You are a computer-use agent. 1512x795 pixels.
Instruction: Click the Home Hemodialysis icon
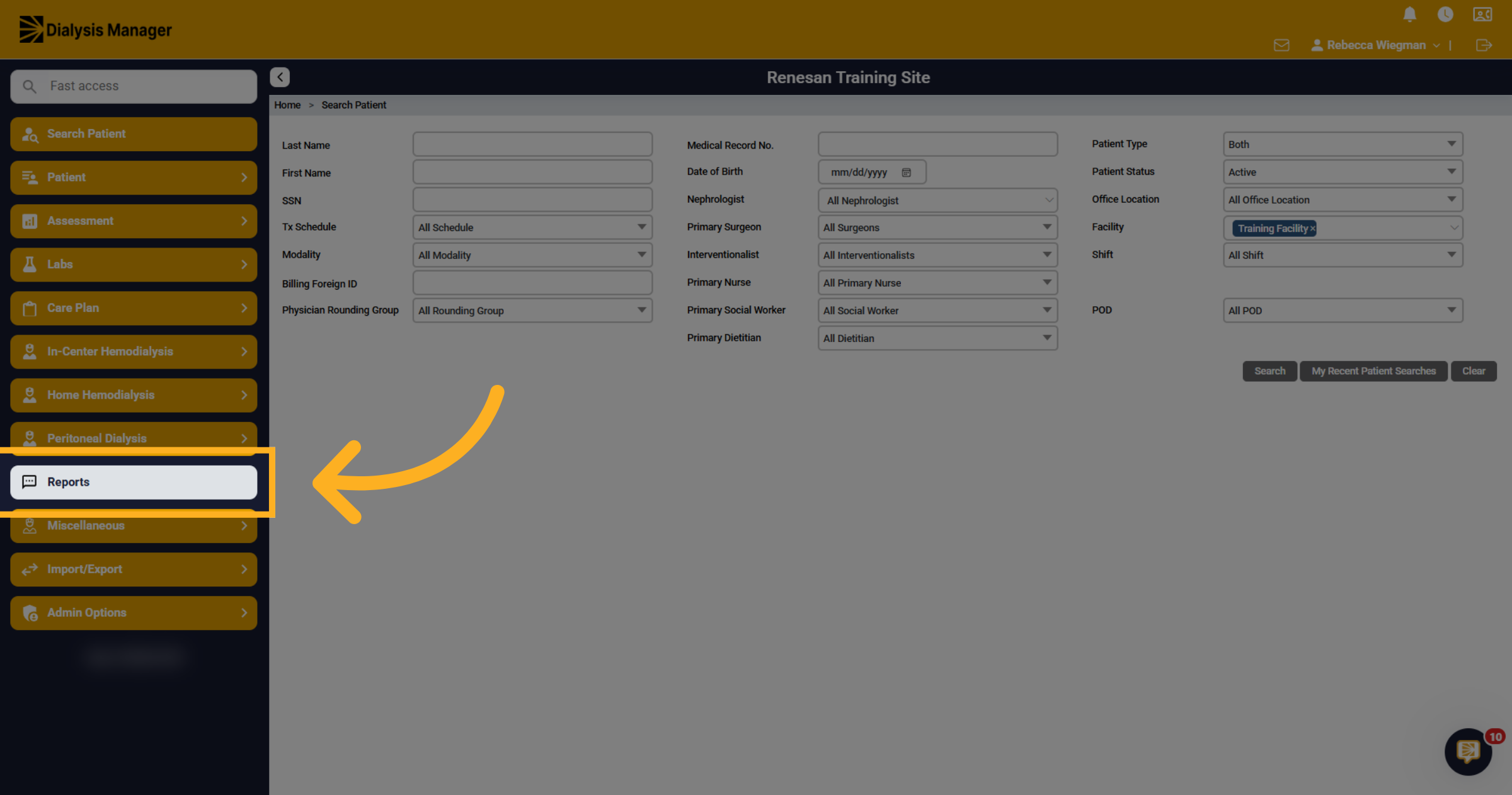[x=30, y=395]
